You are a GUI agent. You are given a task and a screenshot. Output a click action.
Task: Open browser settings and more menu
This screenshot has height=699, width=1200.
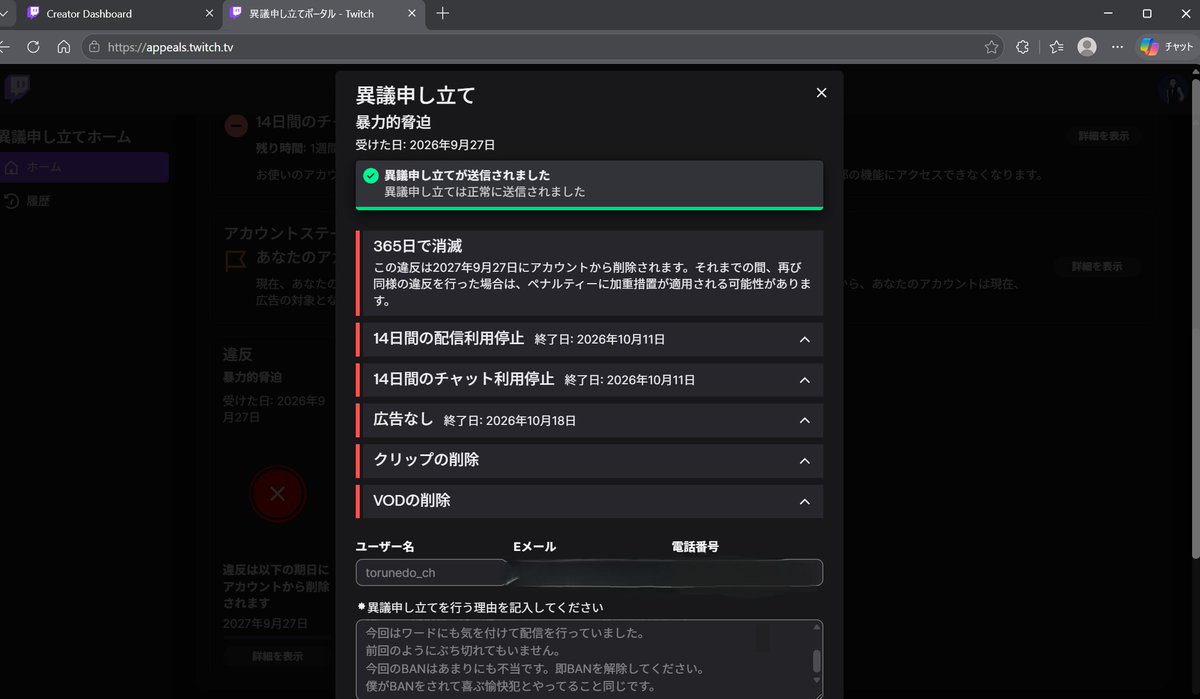click(x=1117, y=47)
